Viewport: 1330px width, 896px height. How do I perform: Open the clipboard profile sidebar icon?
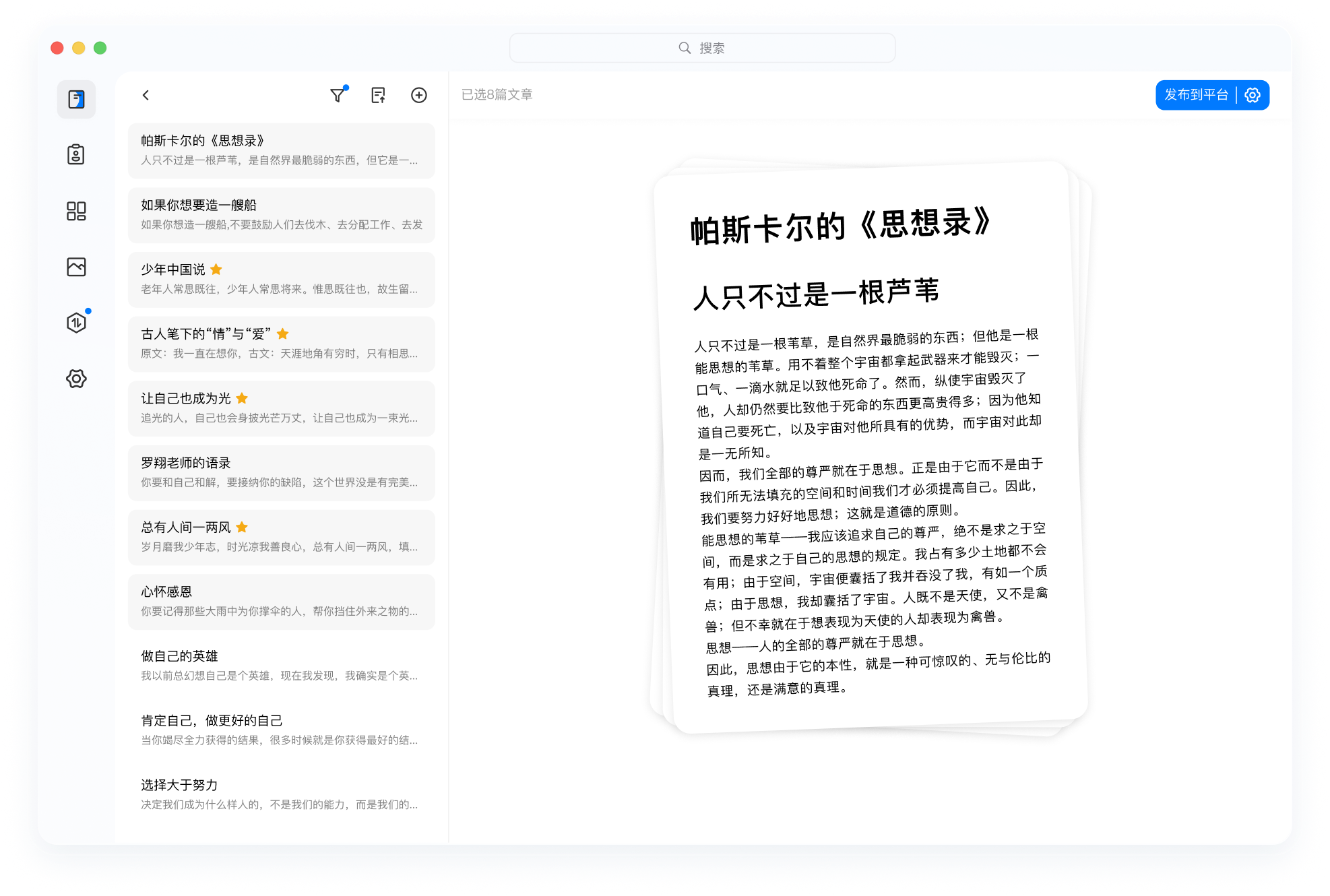pos(76,155)
